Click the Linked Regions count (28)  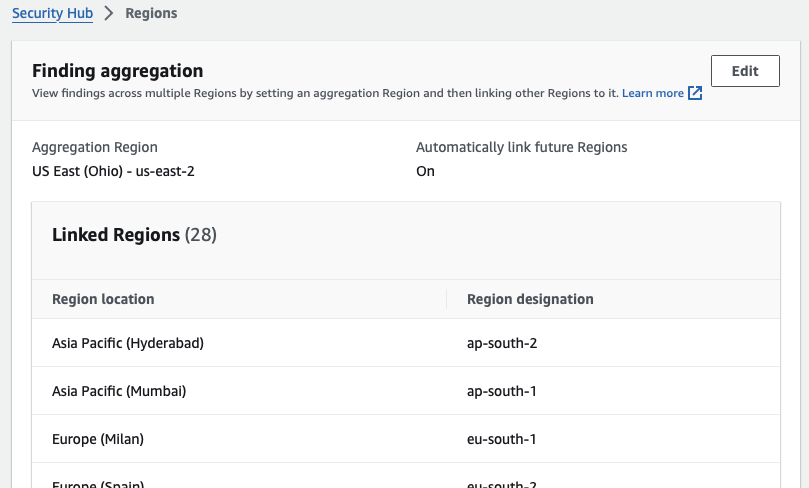pos(201,235)
